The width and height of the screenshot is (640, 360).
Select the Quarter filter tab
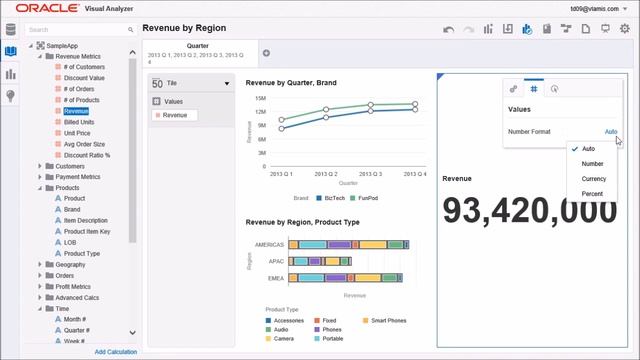coord(200,53)
